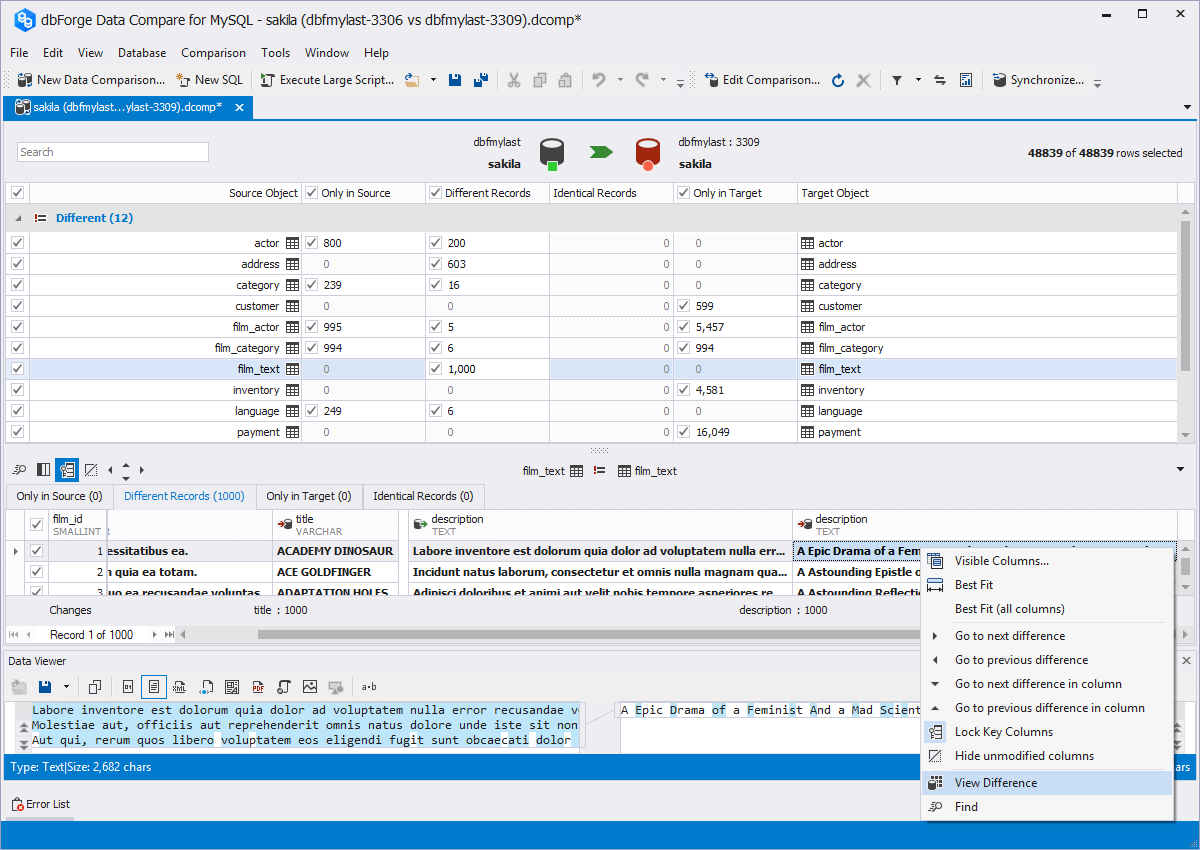
Task: Click the Save All icon
Action: 481,80
